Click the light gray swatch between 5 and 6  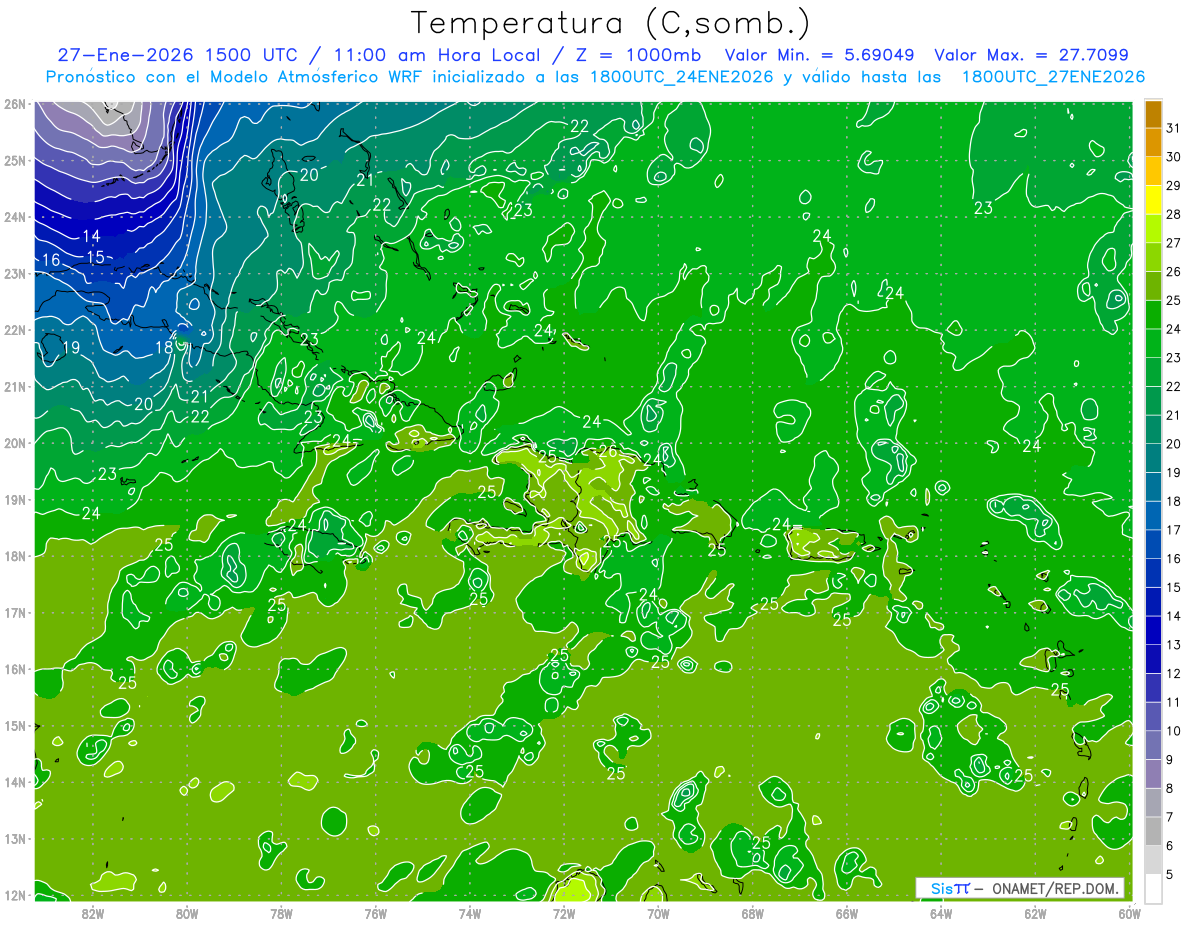click(1153, 860)
